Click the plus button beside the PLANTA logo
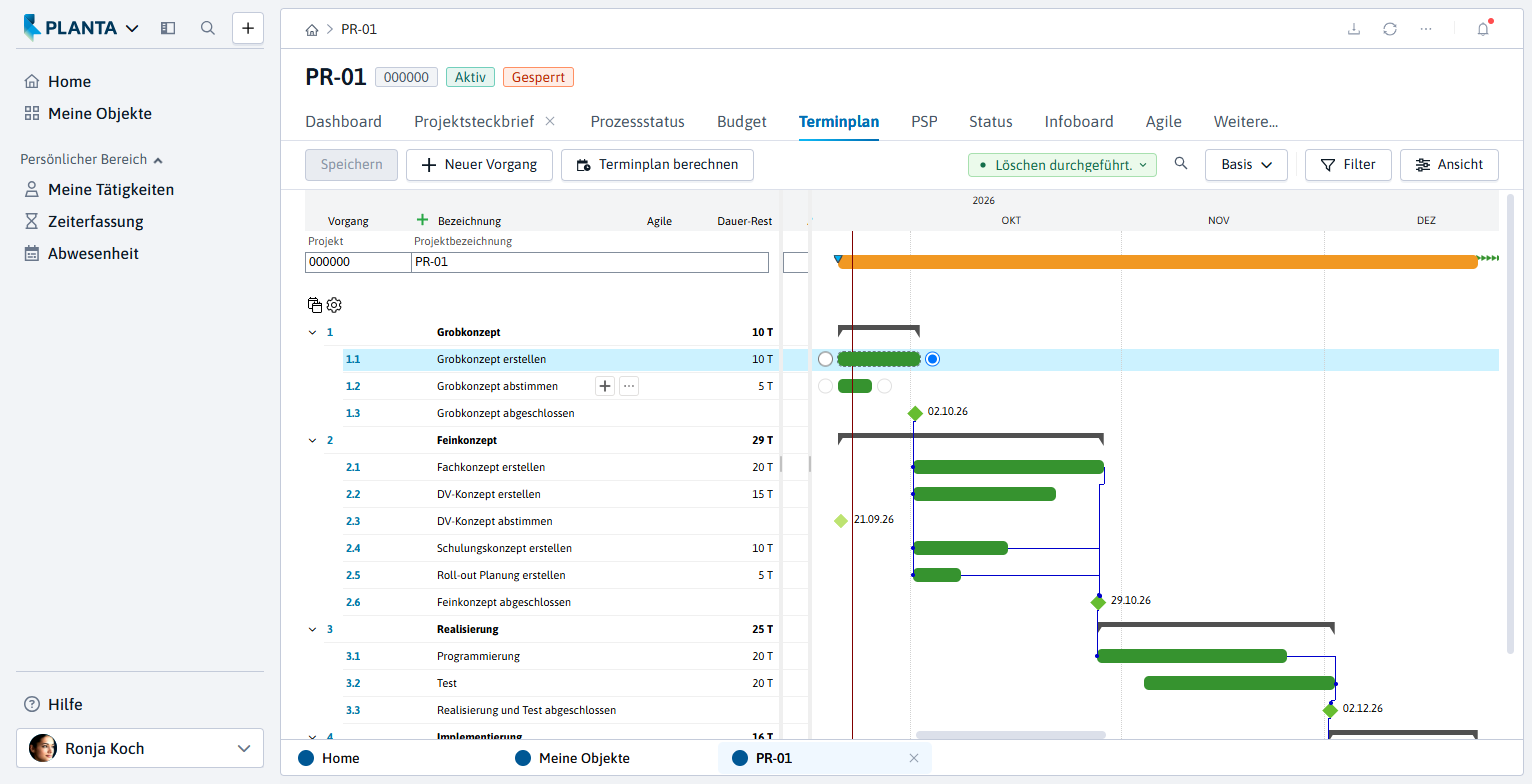 coord(248,28)
